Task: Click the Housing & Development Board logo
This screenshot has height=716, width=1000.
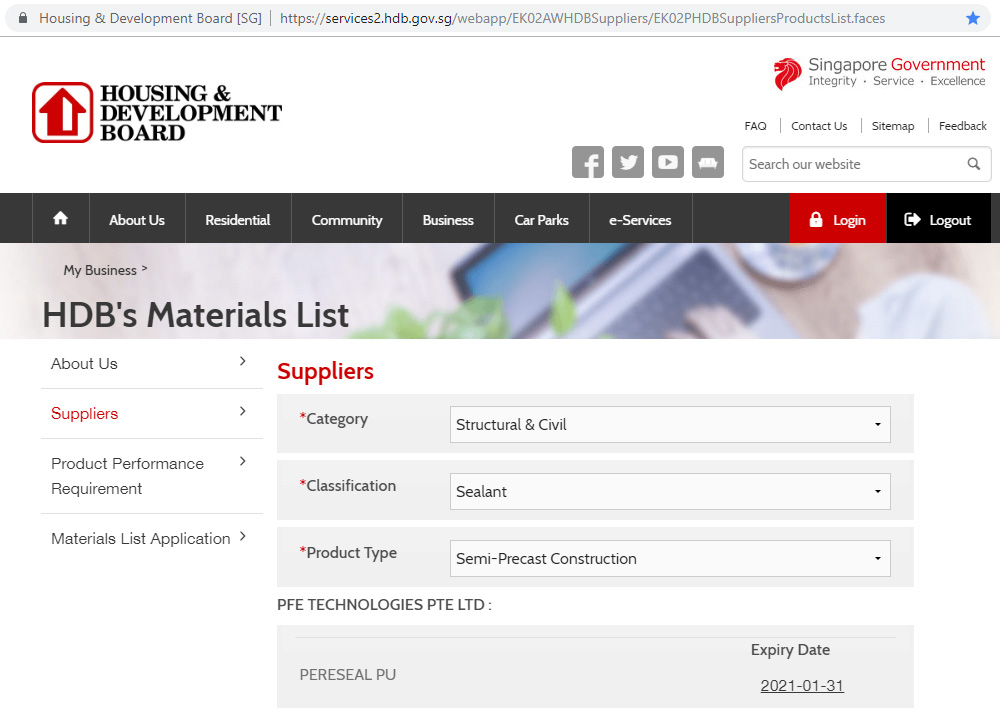Action: coord(157,112)
